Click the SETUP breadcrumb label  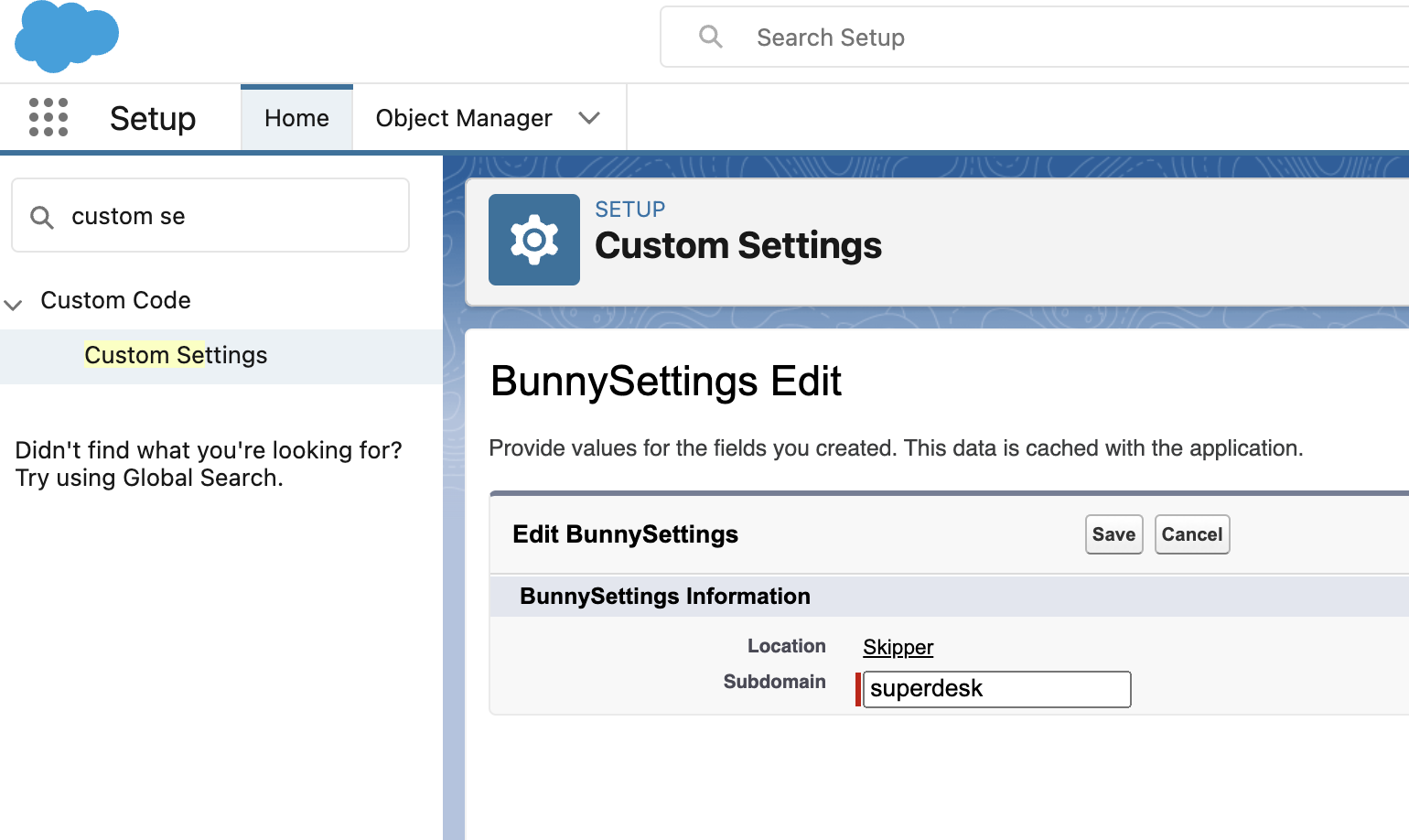(x=630, y=210)
